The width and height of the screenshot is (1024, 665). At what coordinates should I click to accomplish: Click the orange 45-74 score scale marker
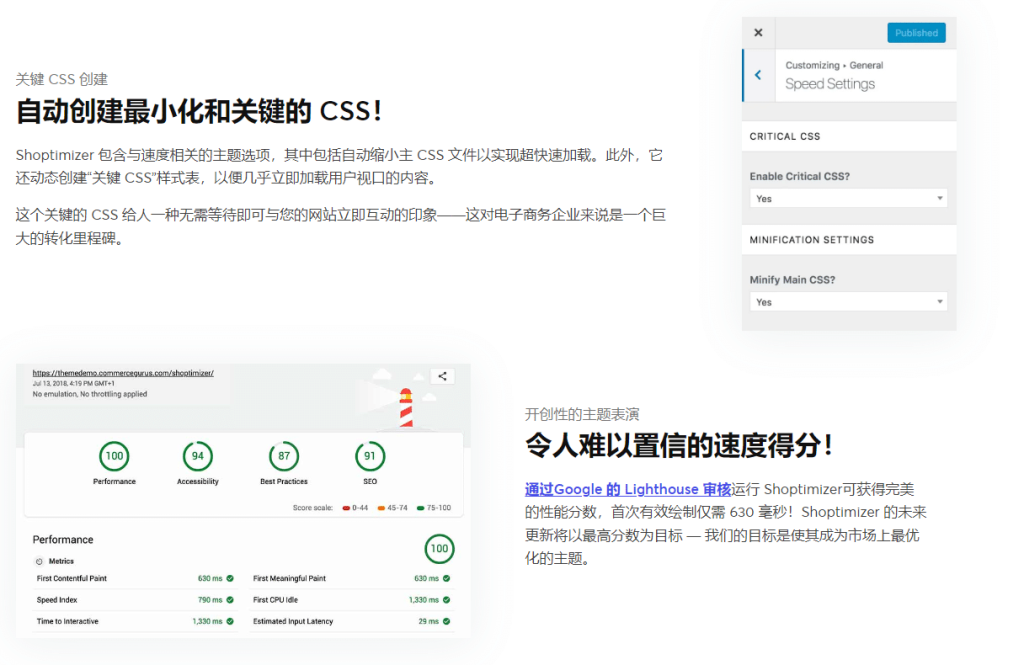381,508
